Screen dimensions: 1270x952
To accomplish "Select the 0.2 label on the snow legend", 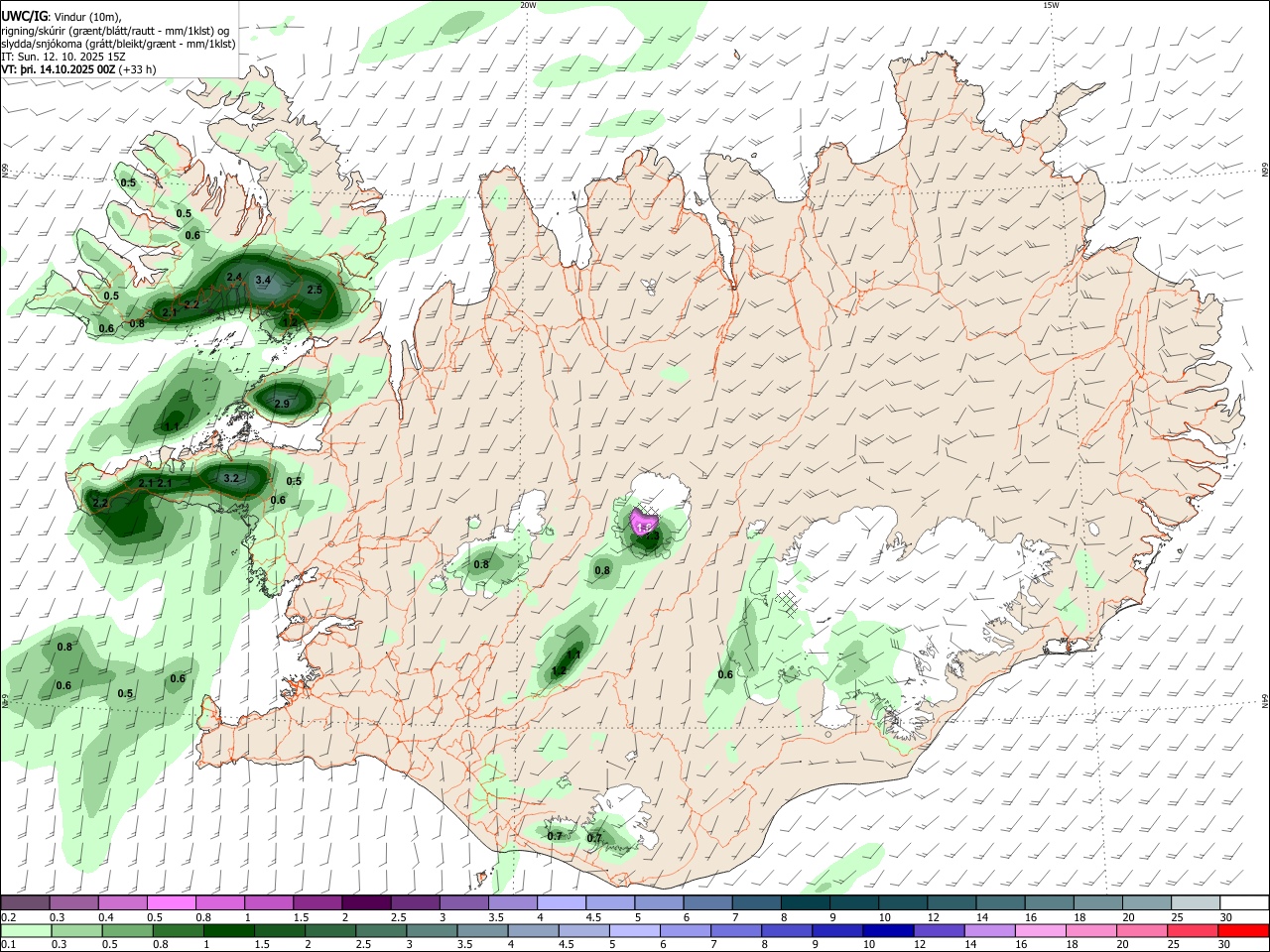I will pos(7,917).
